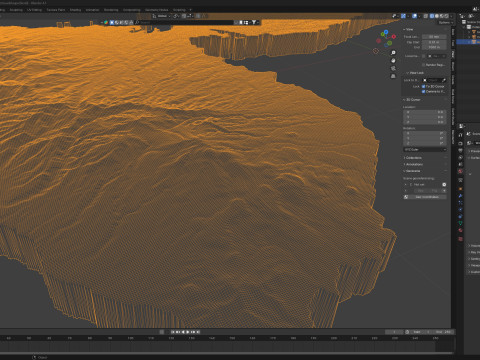Open the Material properties tab icon
The height and width of the screenshot is (360, 480).
(460, 230)
